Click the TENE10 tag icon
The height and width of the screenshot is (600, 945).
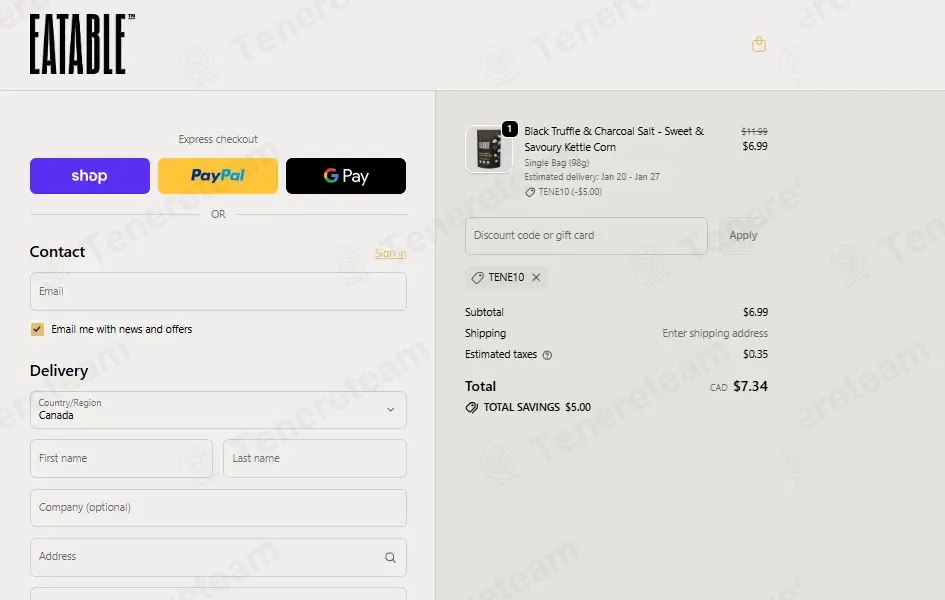(477, 277)
